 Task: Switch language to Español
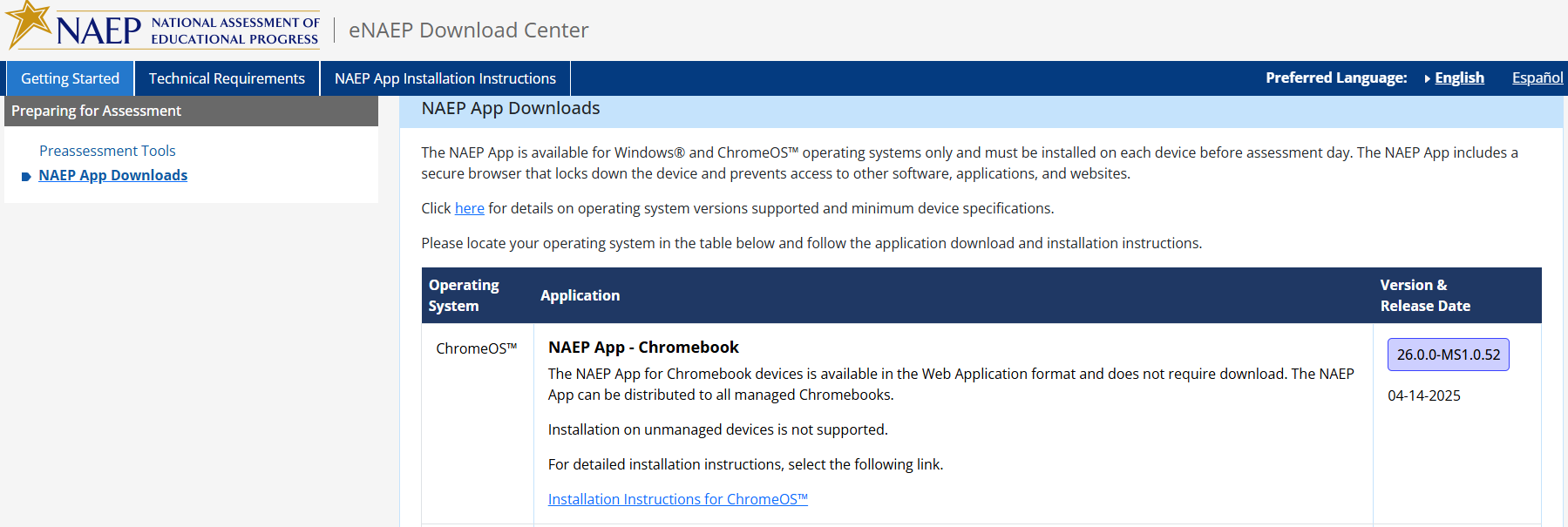click(x=1537, y=78)
